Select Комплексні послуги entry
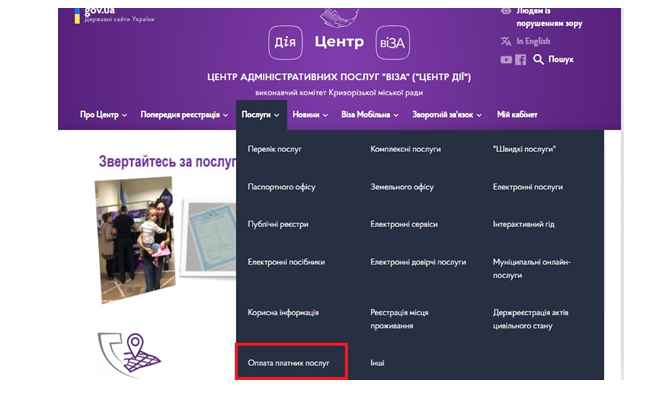Viewport: 650px width, 393px height. (405, 149)
